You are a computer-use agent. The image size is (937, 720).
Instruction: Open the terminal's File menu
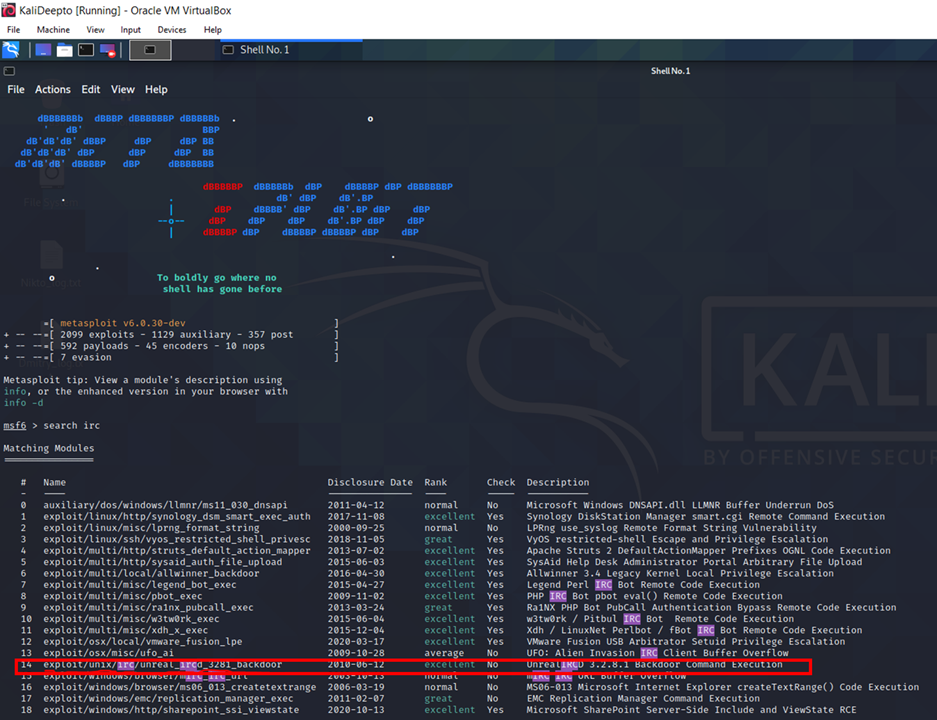click(16, 90)
